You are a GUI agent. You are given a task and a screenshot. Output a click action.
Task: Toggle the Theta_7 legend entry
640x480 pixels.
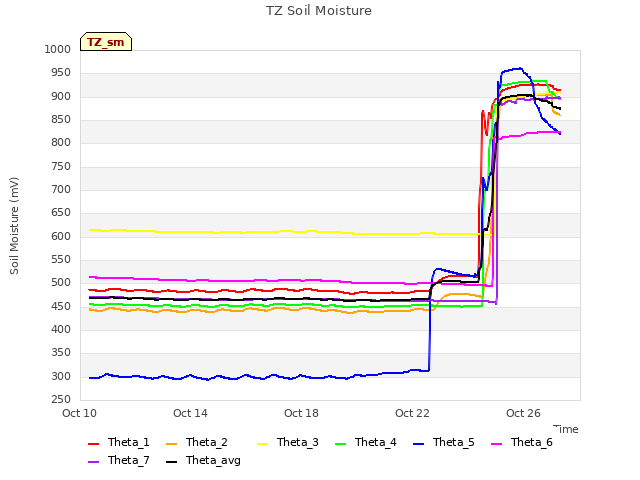[x=119, y=460]
